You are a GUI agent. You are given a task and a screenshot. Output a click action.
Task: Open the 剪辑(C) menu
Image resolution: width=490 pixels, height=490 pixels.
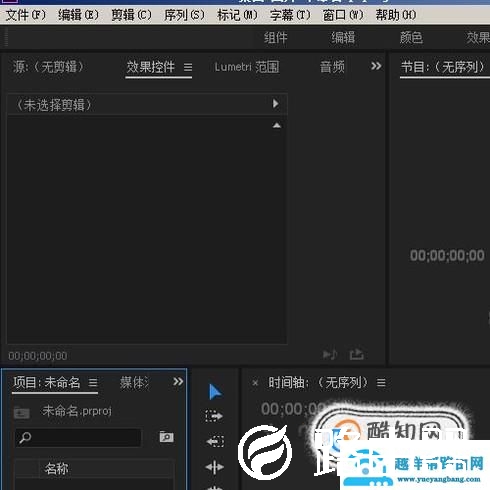pos(131,15)
